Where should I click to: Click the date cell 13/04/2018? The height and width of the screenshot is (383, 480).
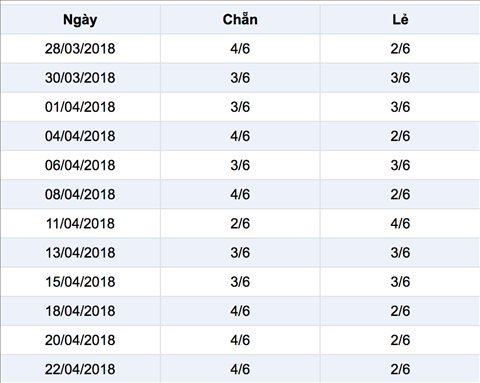pos(80,253)
